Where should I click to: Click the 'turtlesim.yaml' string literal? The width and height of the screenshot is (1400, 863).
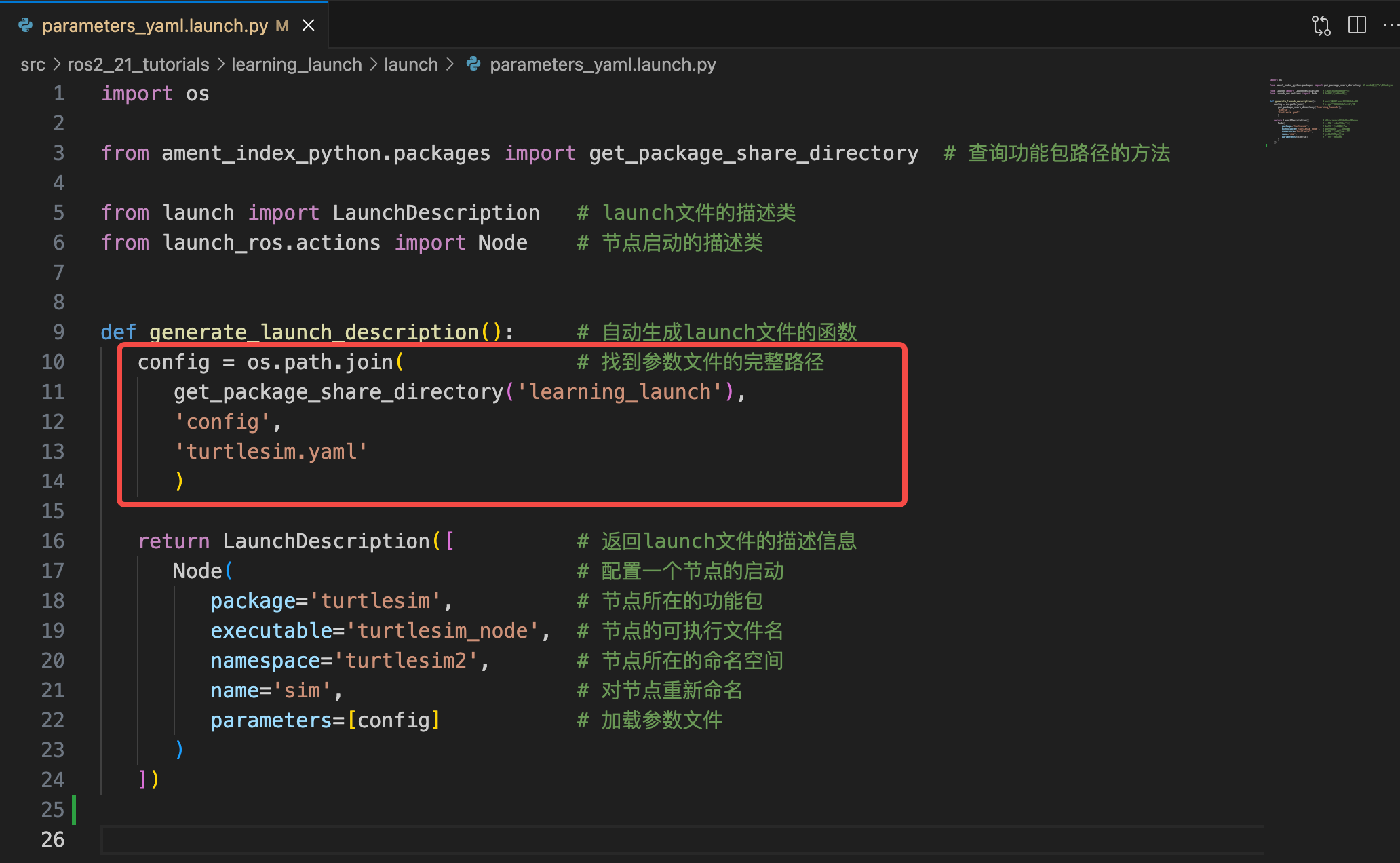tap(271, 451)
